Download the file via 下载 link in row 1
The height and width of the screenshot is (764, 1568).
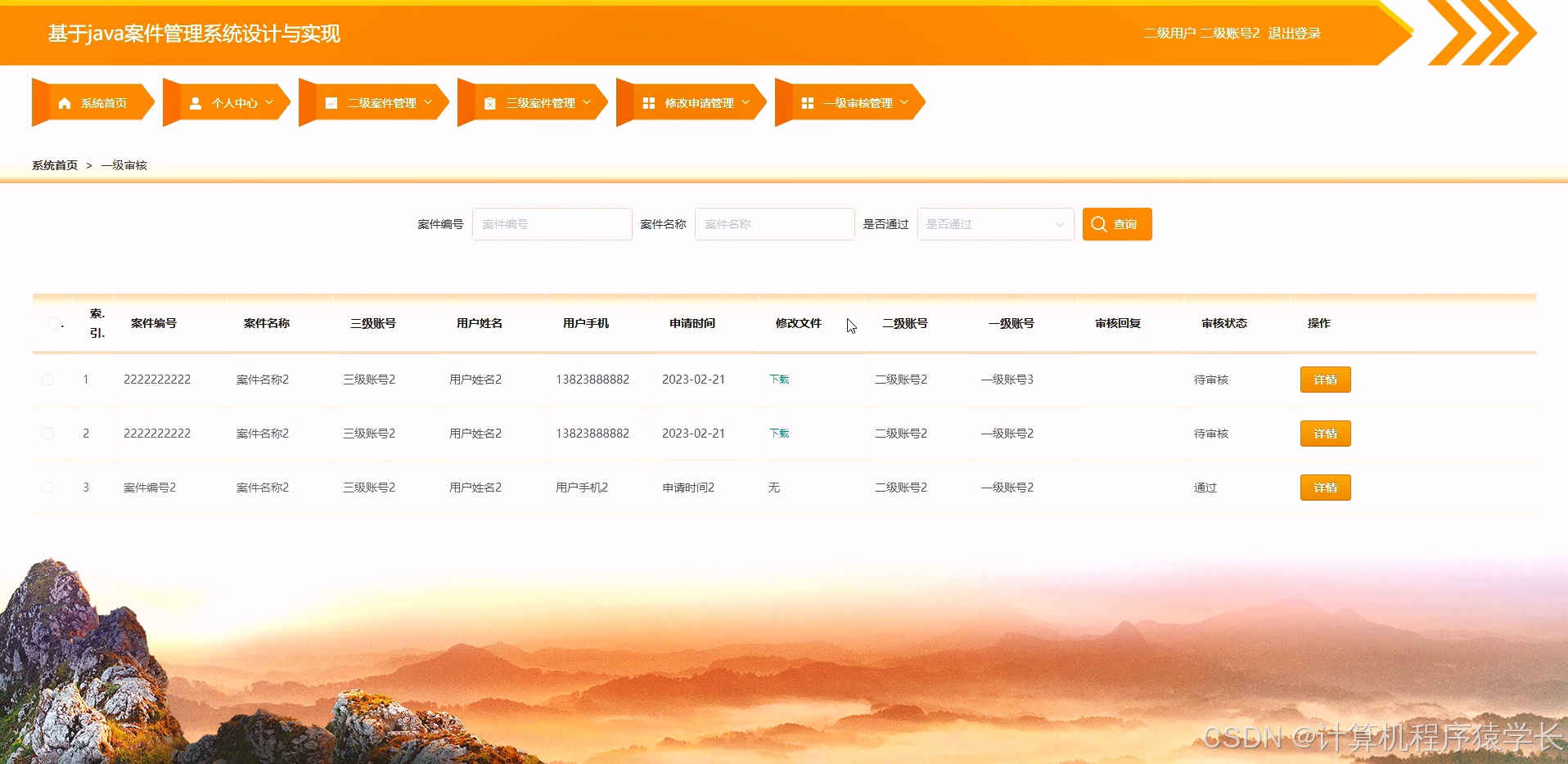click(777, 379)
